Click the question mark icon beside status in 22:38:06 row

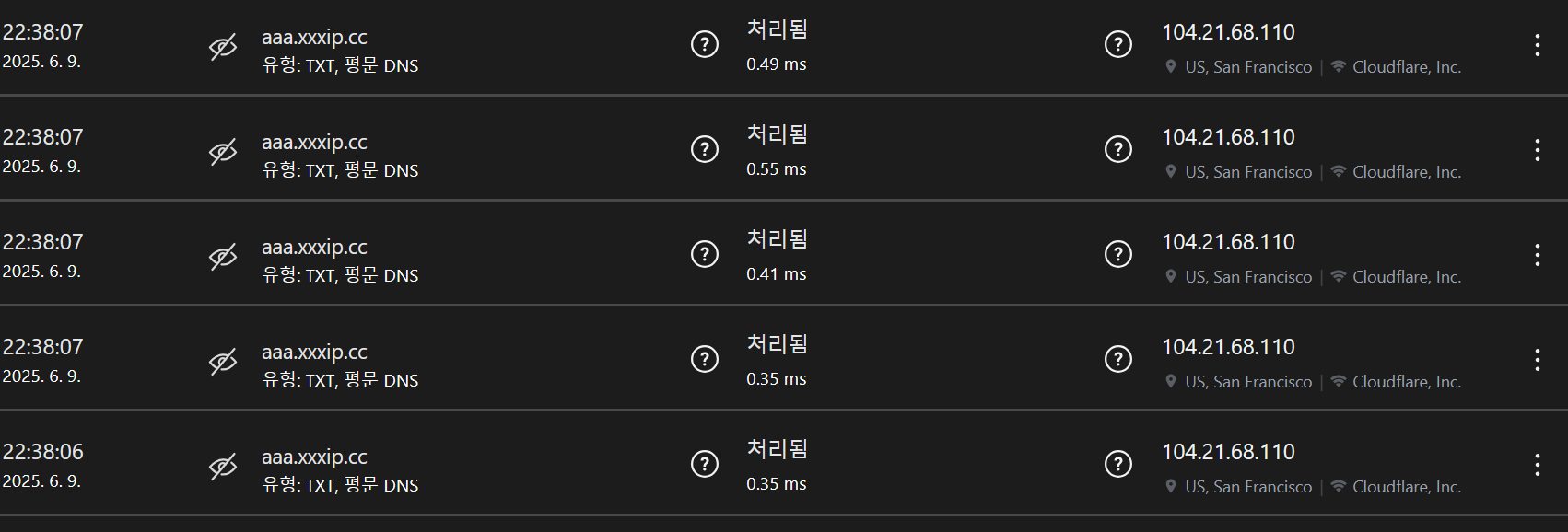click(x=705, y=463)
